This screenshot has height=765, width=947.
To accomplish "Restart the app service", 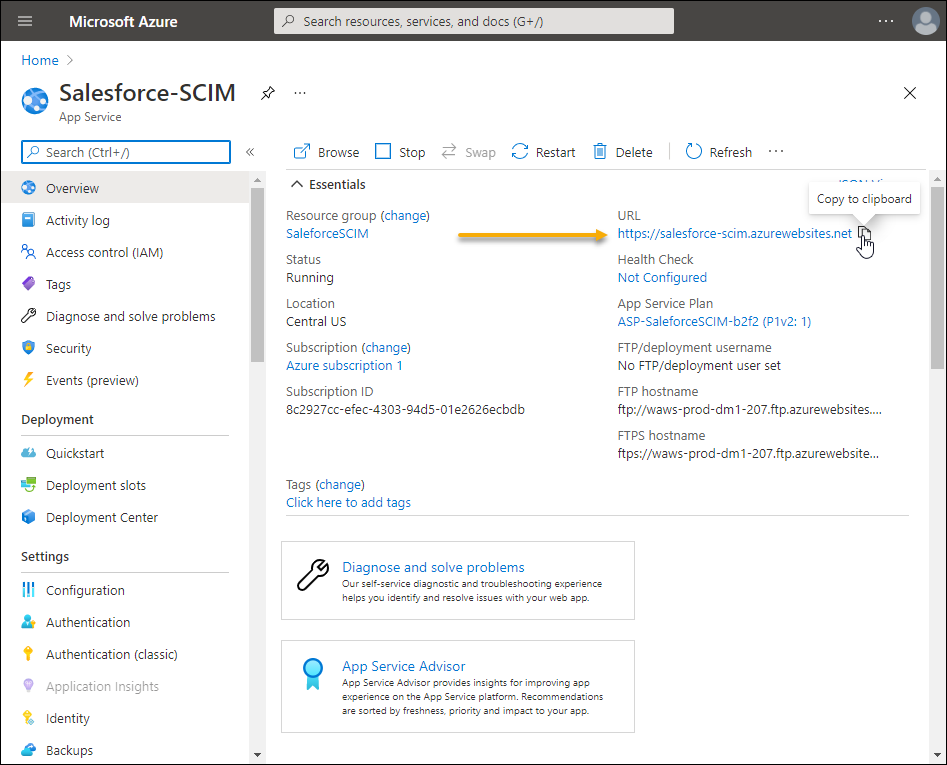I will pyautogui.click(x=543, y=152).
